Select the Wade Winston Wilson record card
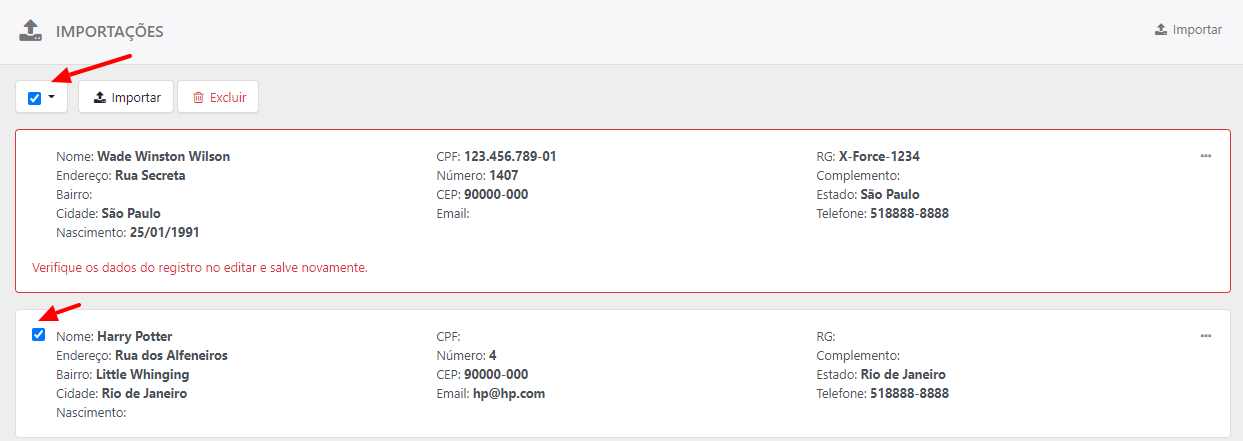1243x441 pixels. 623,210
